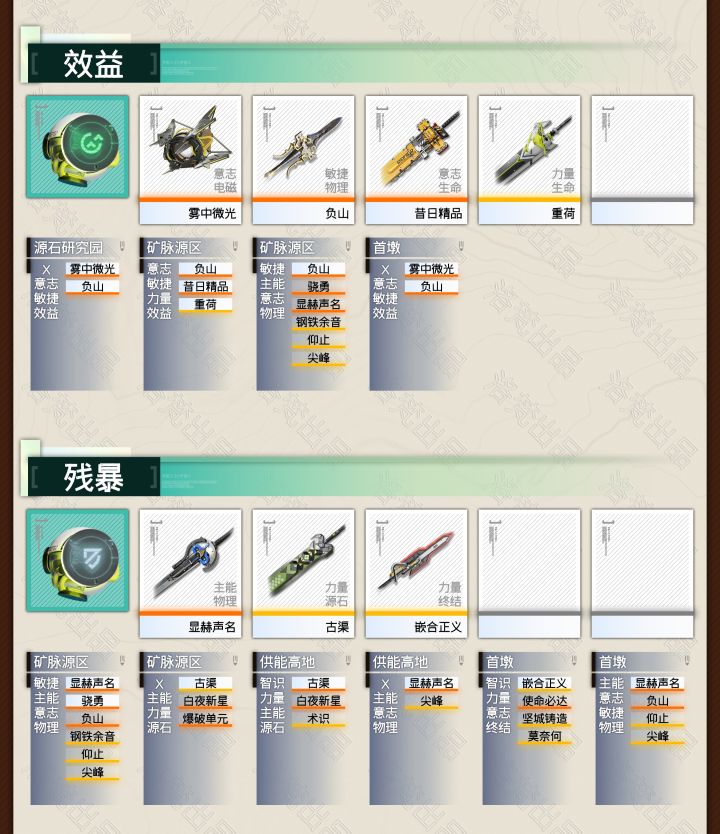Select the 爆破单元 weapon tag

coord(205,719)
